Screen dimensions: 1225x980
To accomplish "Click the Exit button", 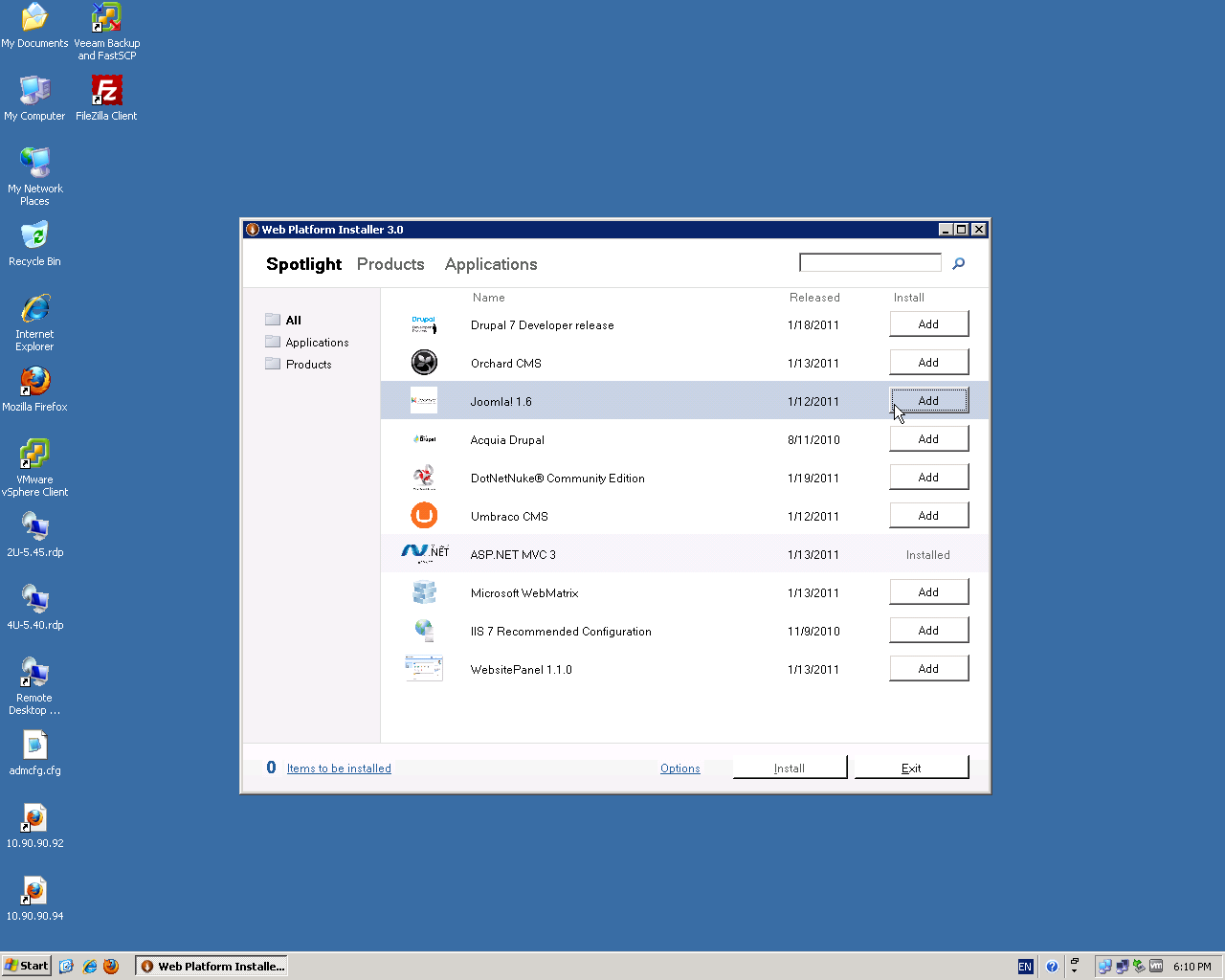I will click(x=911, y=768).
